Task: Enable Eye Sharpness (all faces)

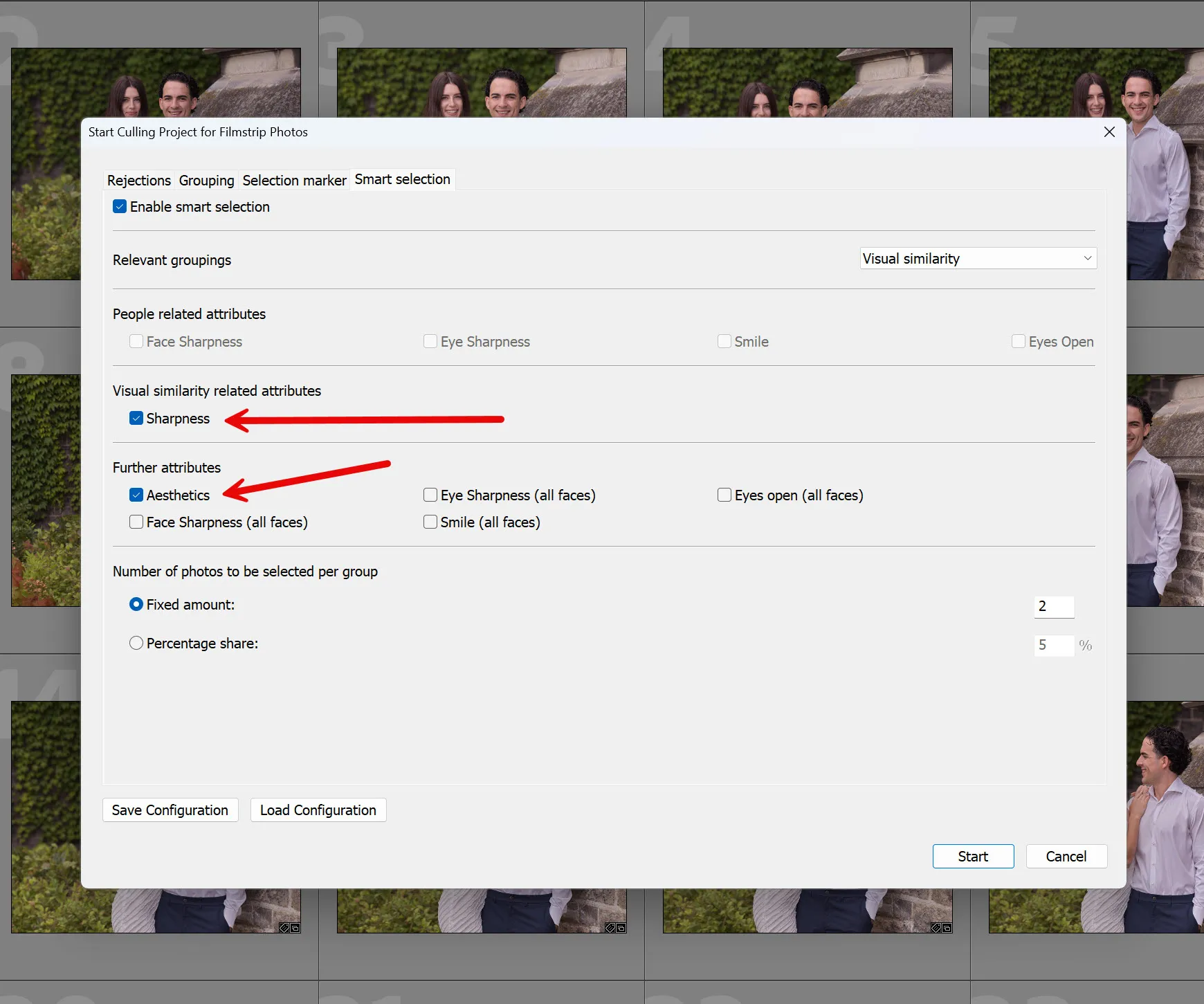Action: click(x=430, y=495)
